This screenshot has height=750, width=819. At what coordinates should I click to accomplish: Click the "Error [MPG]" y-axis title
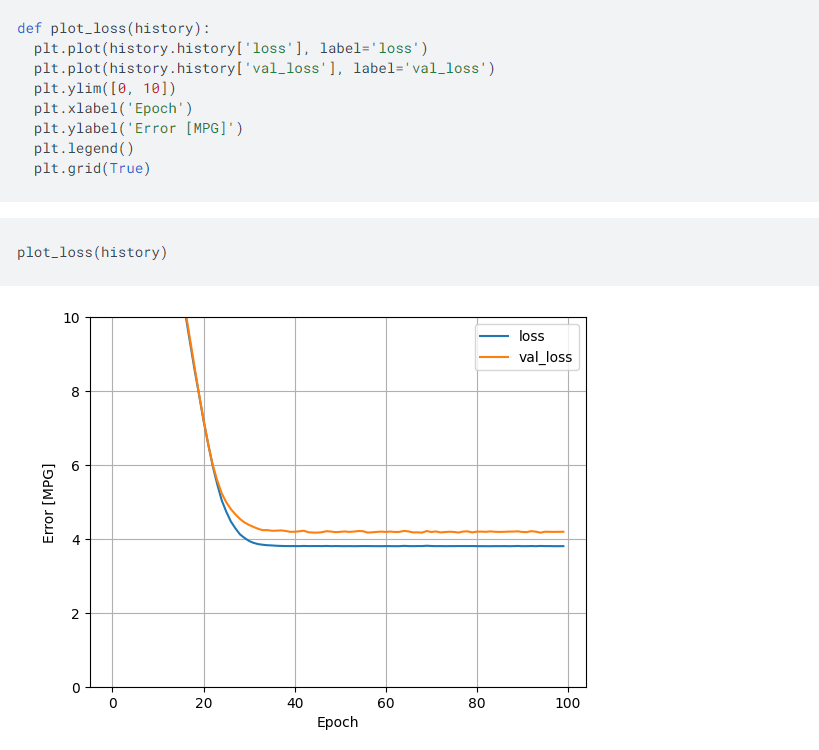click(x=48, y=502)
